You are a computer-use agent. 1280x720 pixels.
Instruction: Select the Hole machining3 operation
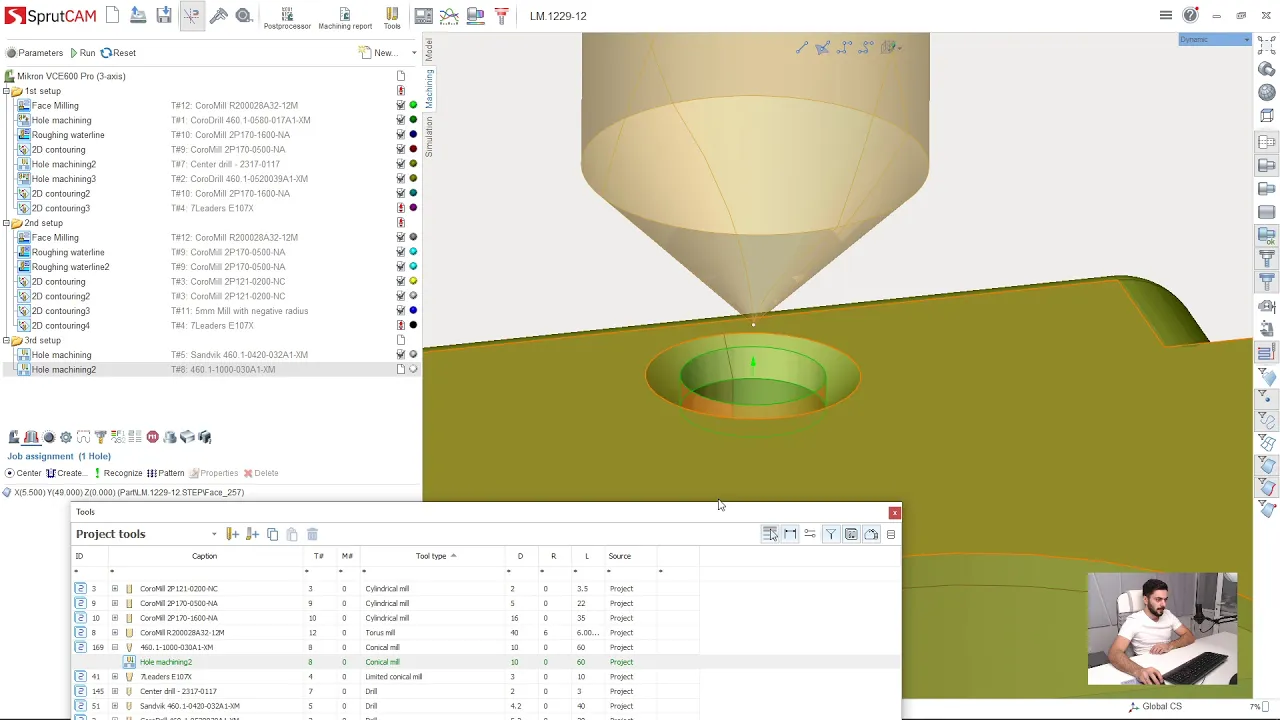63,179
